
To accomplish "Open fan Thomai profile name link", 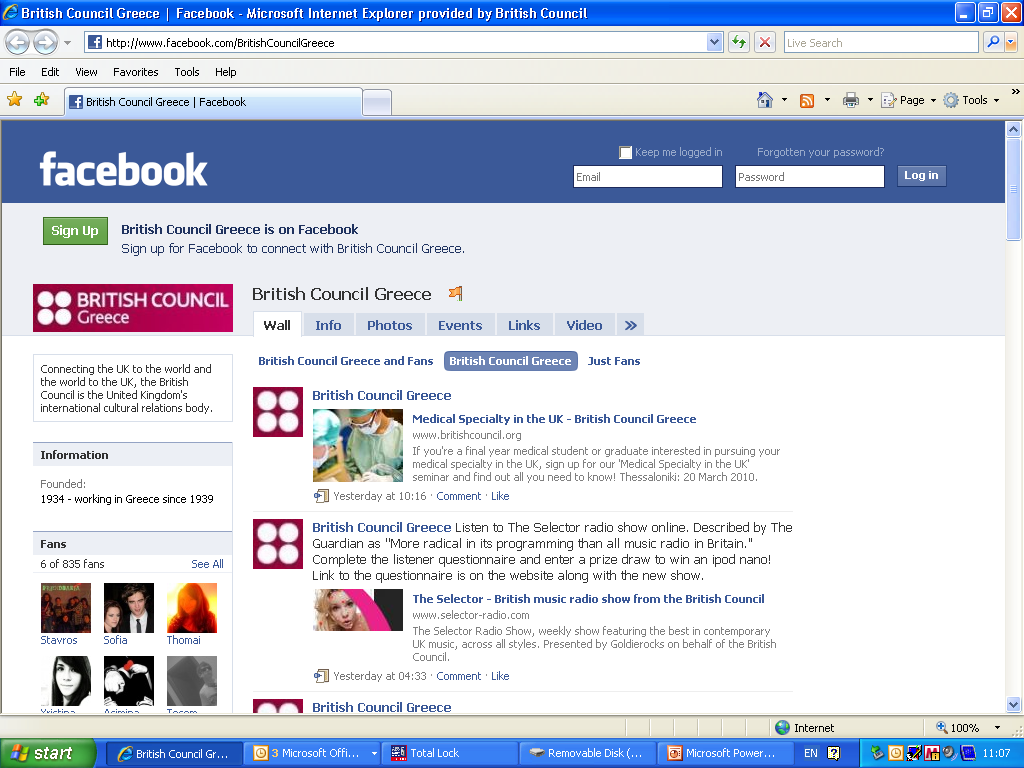I will (184, 641).
